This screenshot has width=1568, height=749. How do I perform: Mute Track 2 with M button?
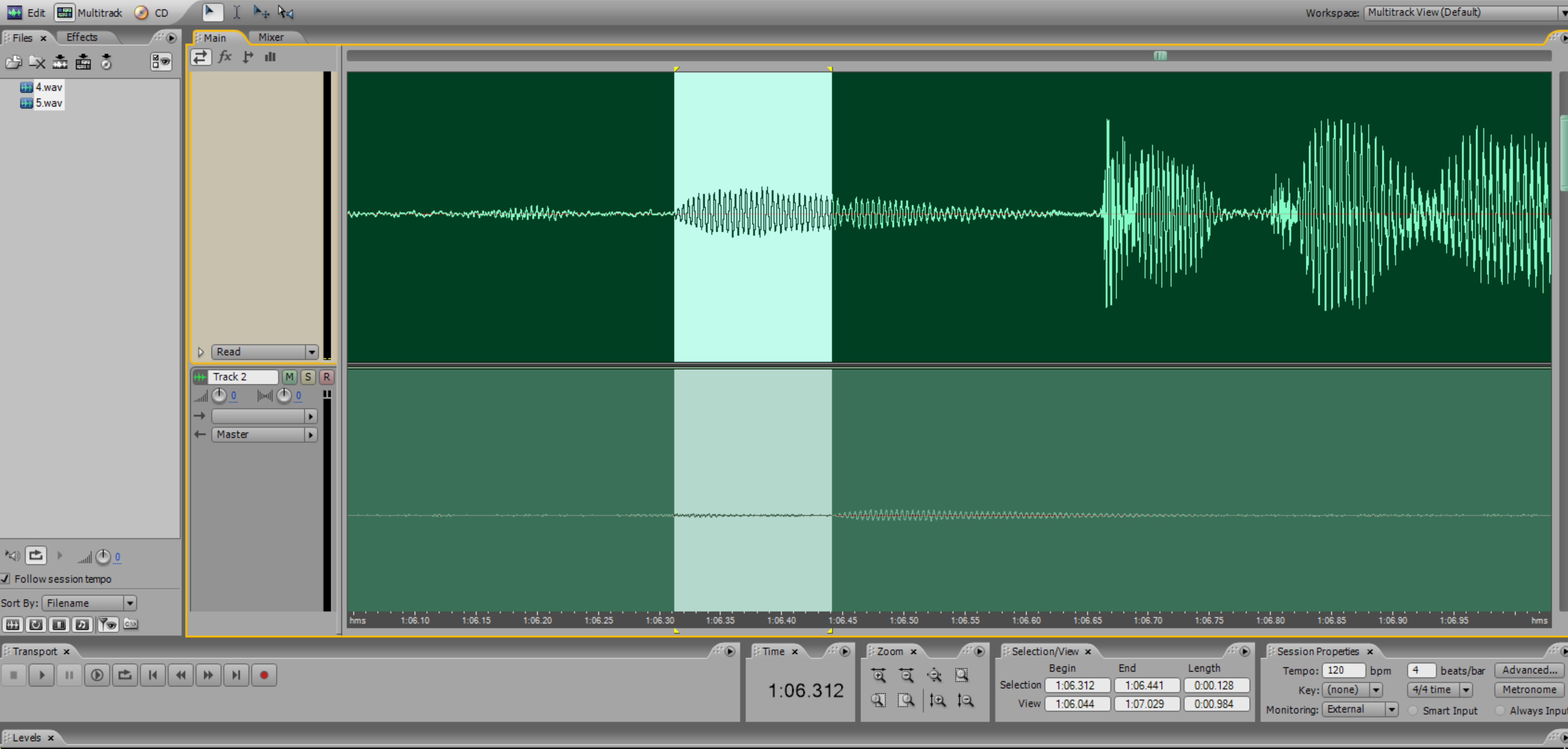289,377
